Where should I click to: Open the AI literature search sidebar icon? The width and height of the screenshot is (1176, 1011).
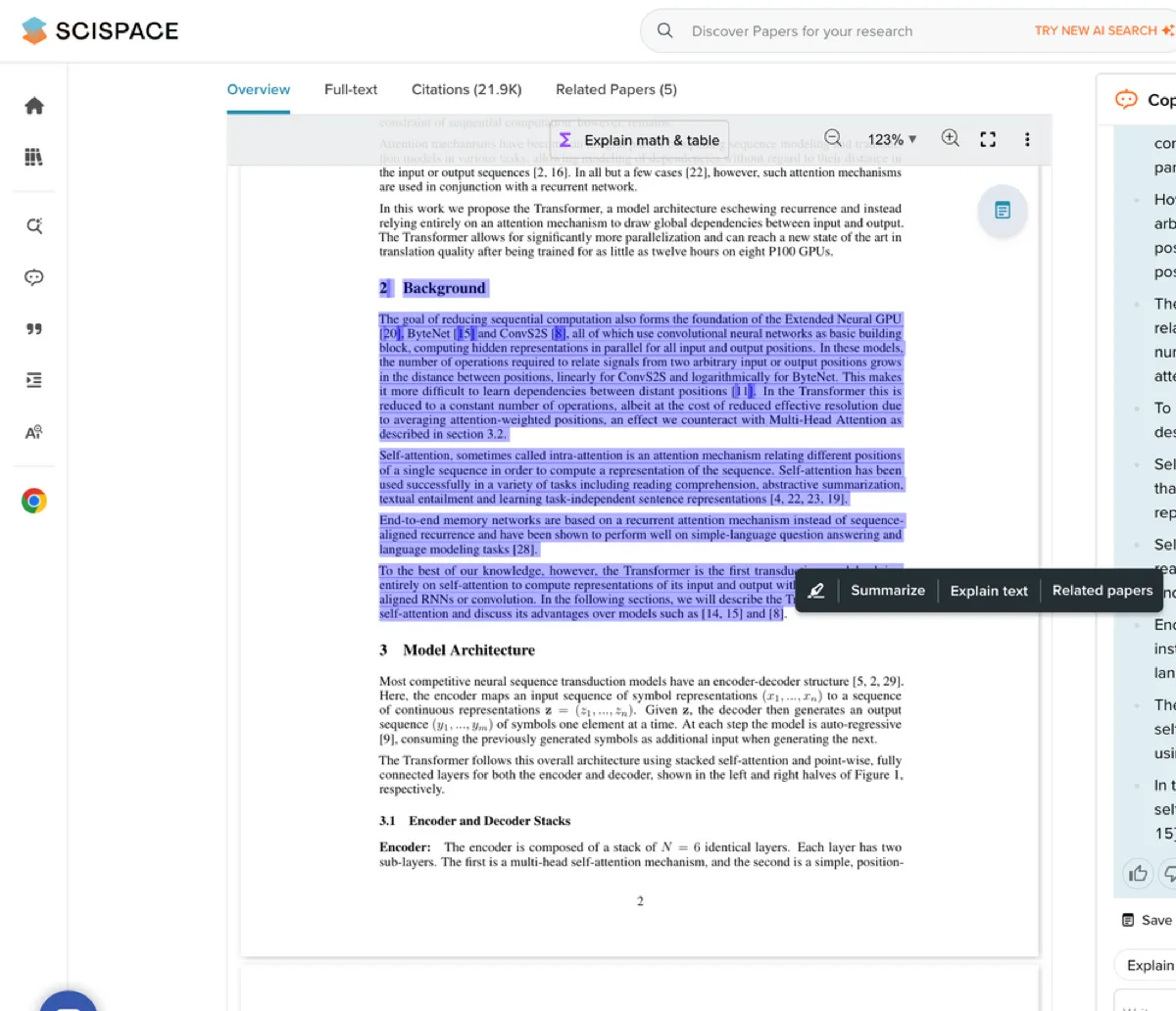point(34,226)
